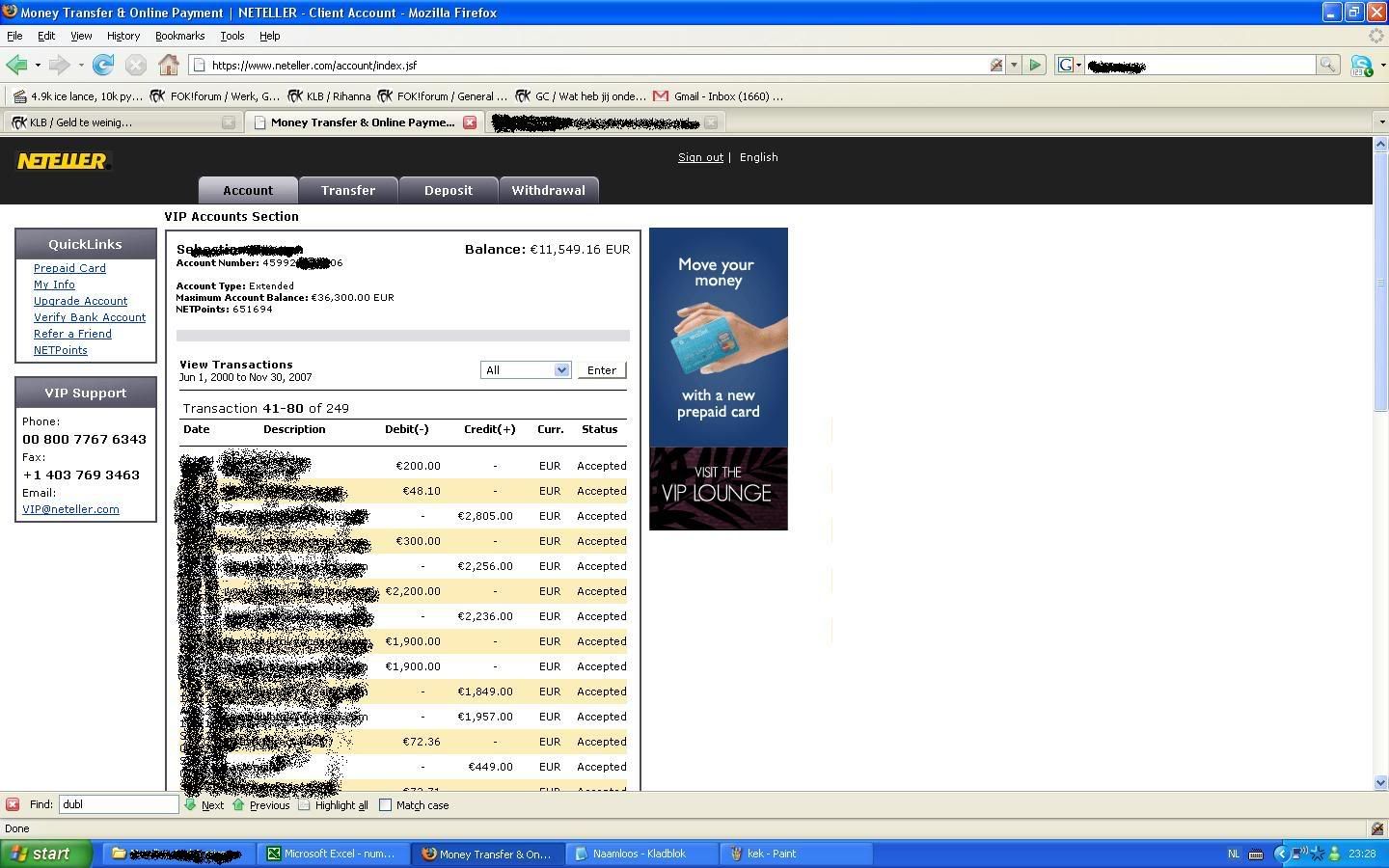The width and height of the screenshot is (1389, 868).
Task: Open the View menu
Action: [81, 36]
